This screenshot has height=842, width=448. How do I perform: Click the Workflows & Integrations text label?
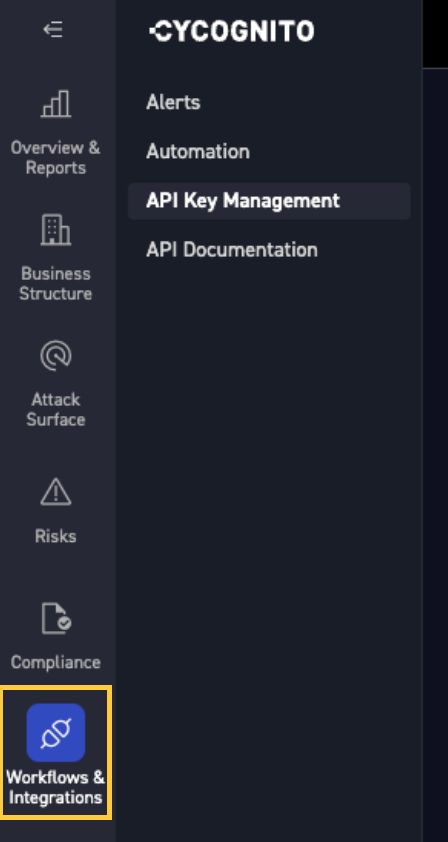click(56, 787)
